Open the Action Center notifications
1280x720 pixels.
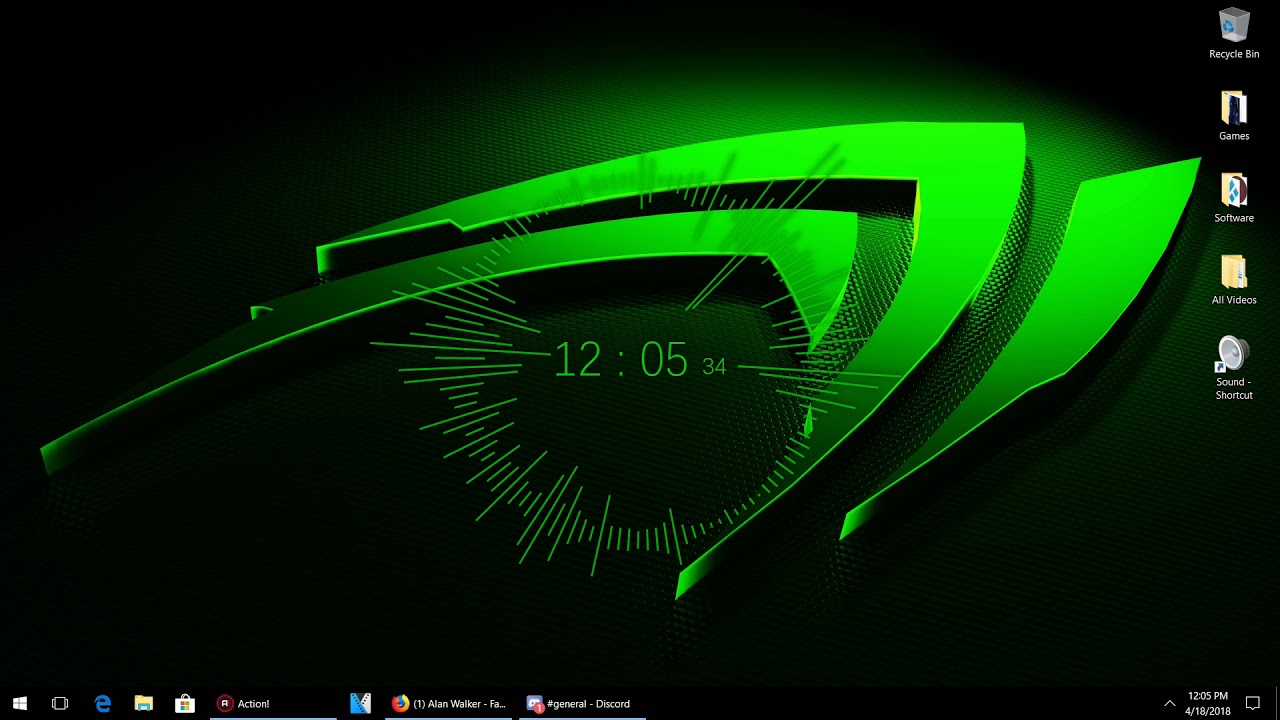[x=1253, y=703]
